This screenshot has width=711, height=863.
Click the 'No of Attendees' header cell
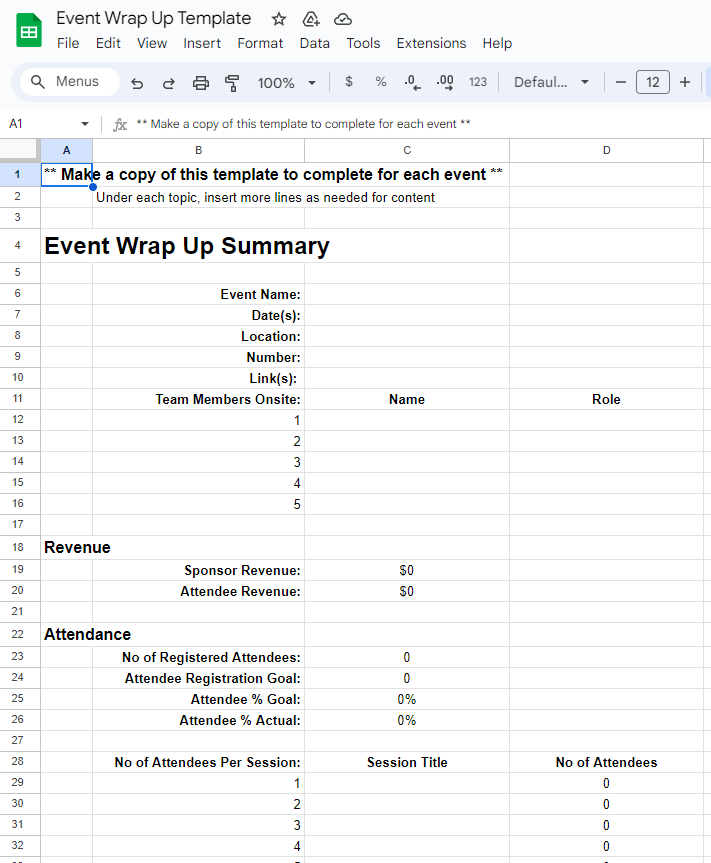pos(606,762)
